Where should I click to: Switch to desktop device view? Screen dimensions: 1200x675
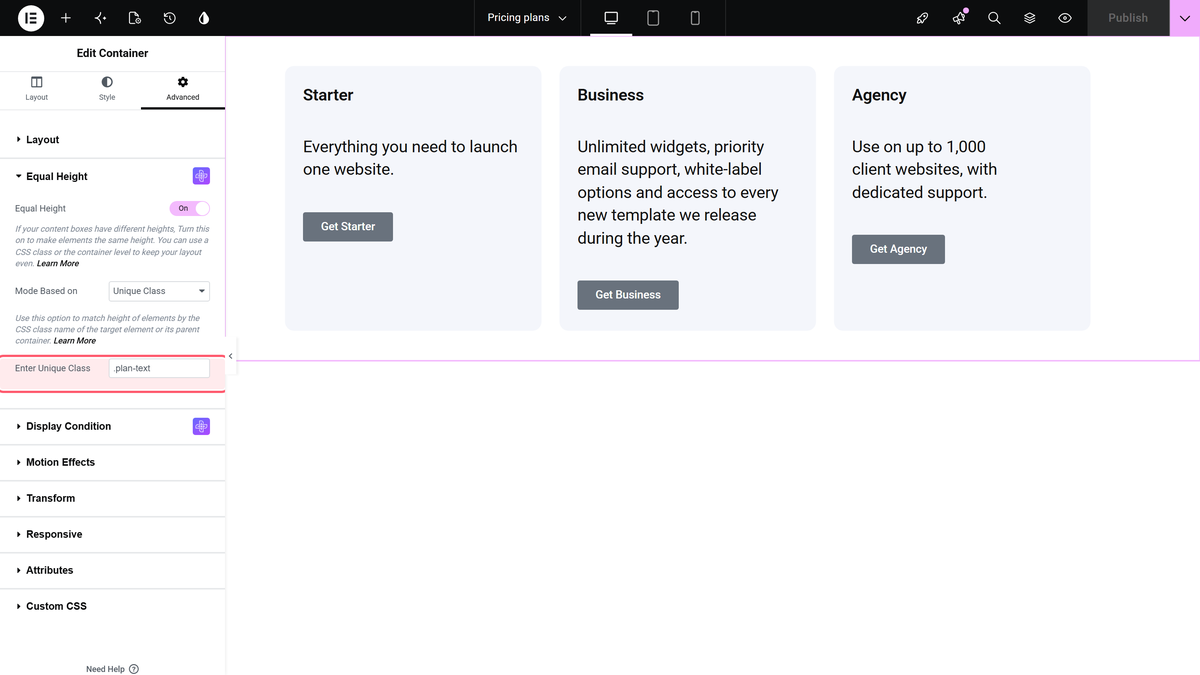611,18
